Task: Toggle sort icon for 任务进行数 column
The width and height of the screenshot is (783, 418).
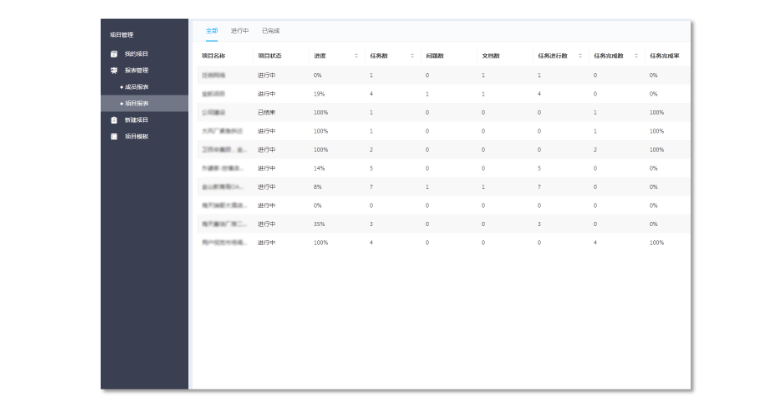Action: point(580,56)
